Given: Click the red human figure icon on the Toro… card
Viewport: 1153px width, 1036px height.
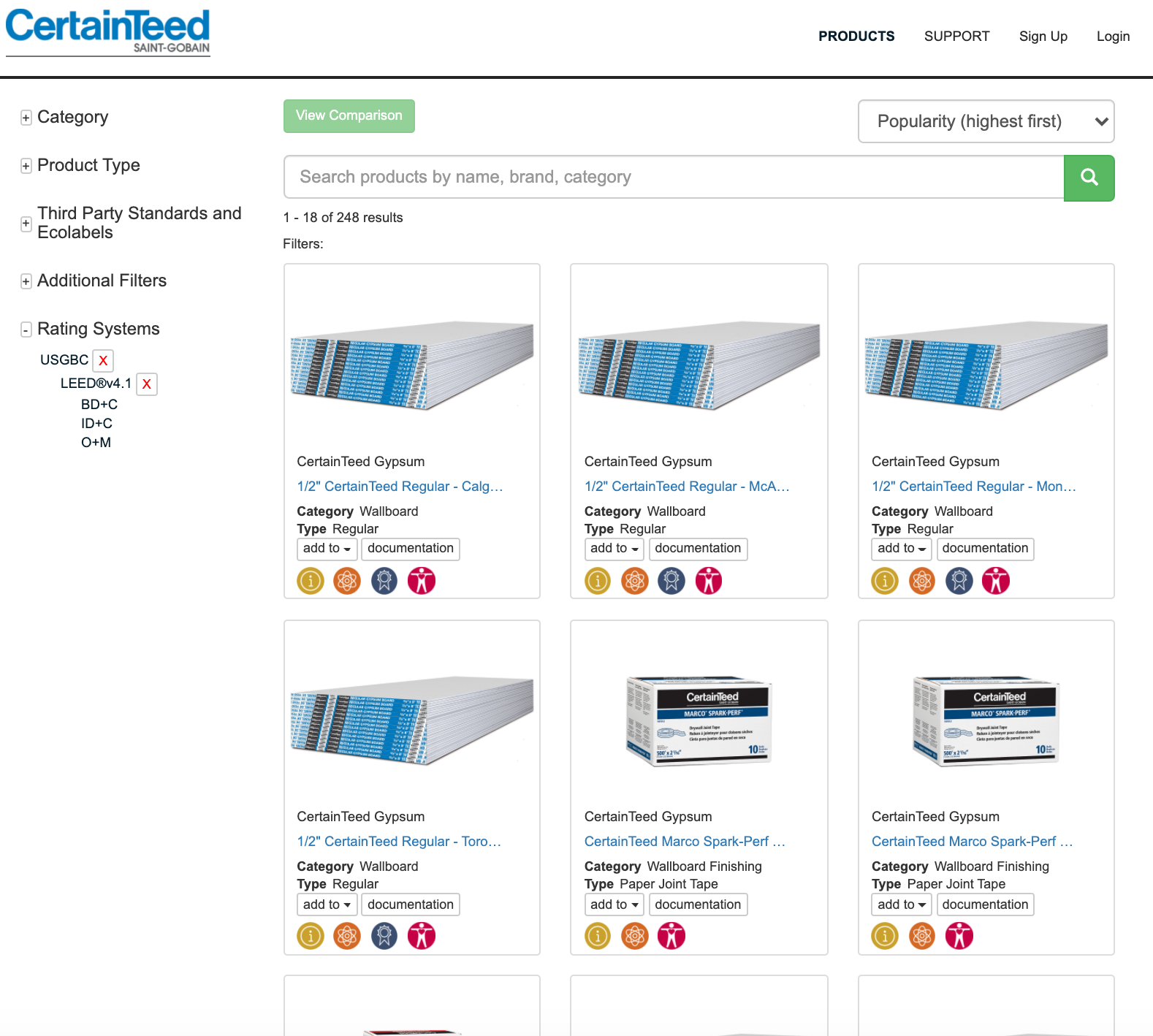Looking at the screenshot, I should [422, 936].
